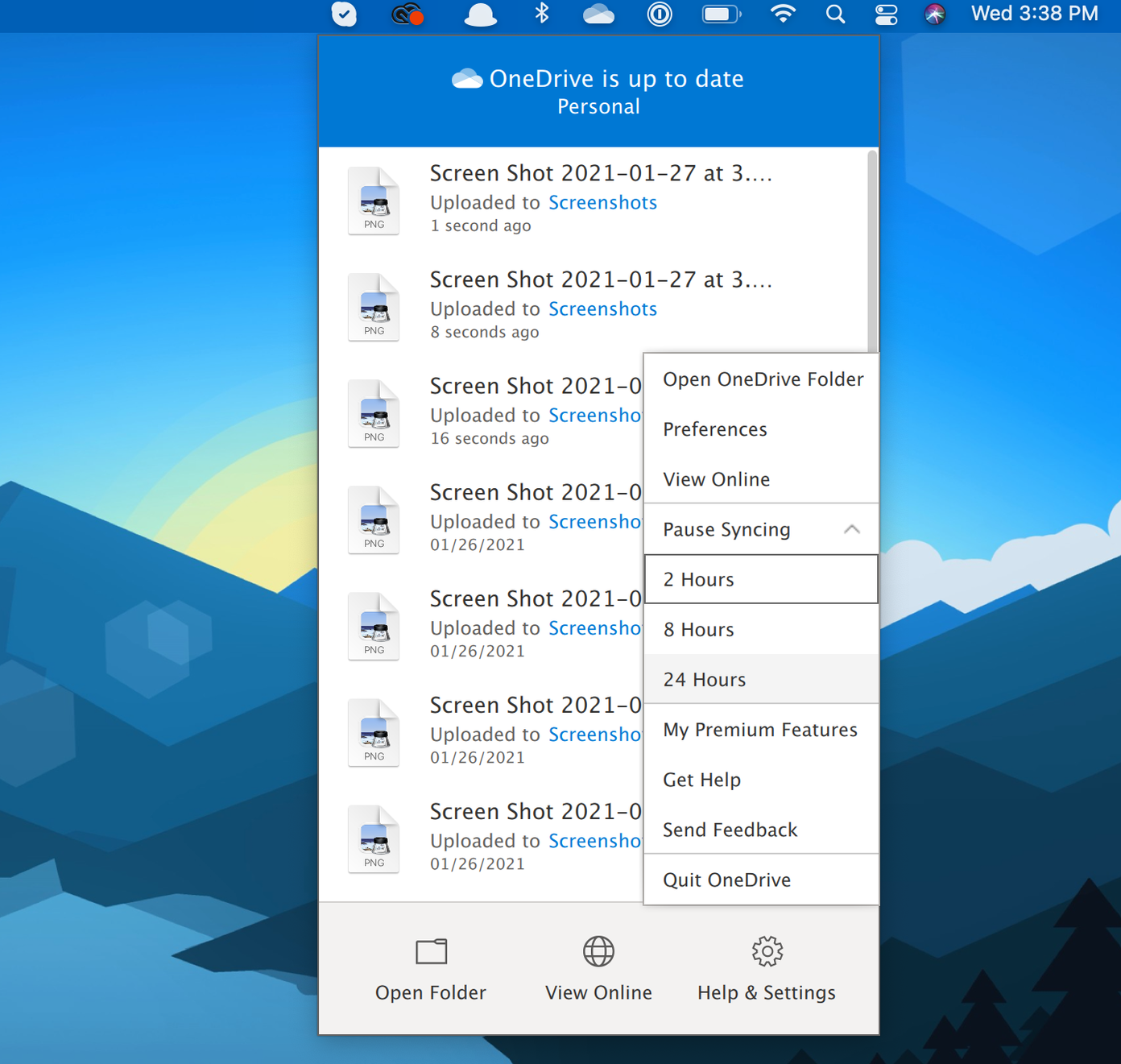Open Help & Settings via the gear icon

pos(766,967)
